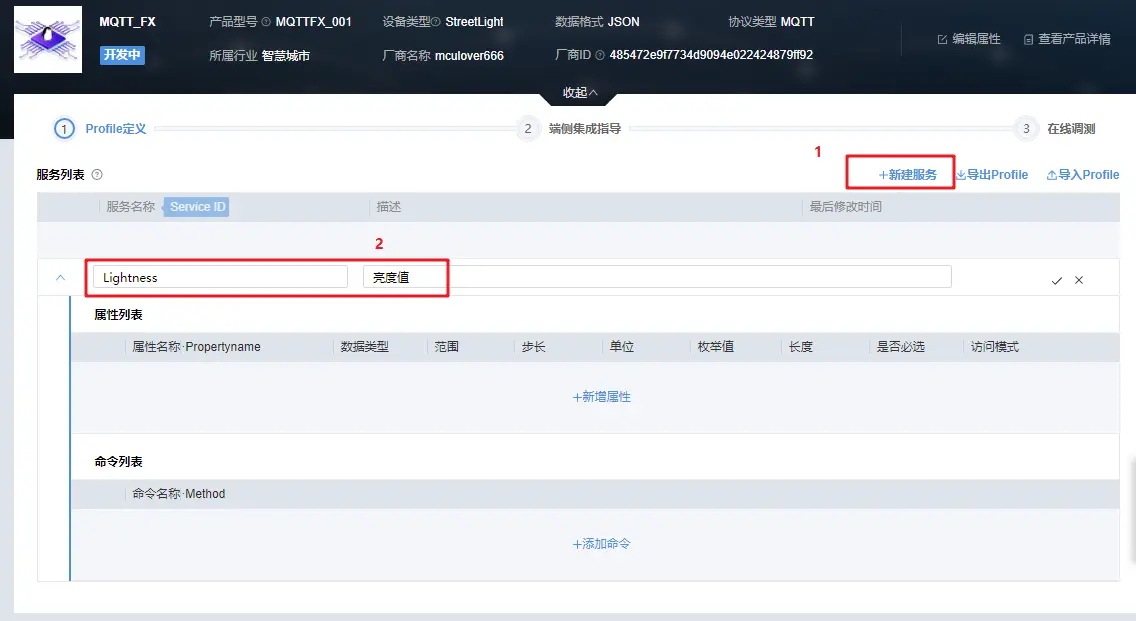The image size is (1136, 621).
Task: Click the 枚举值 column header
Action: click(x=715, y=347)
